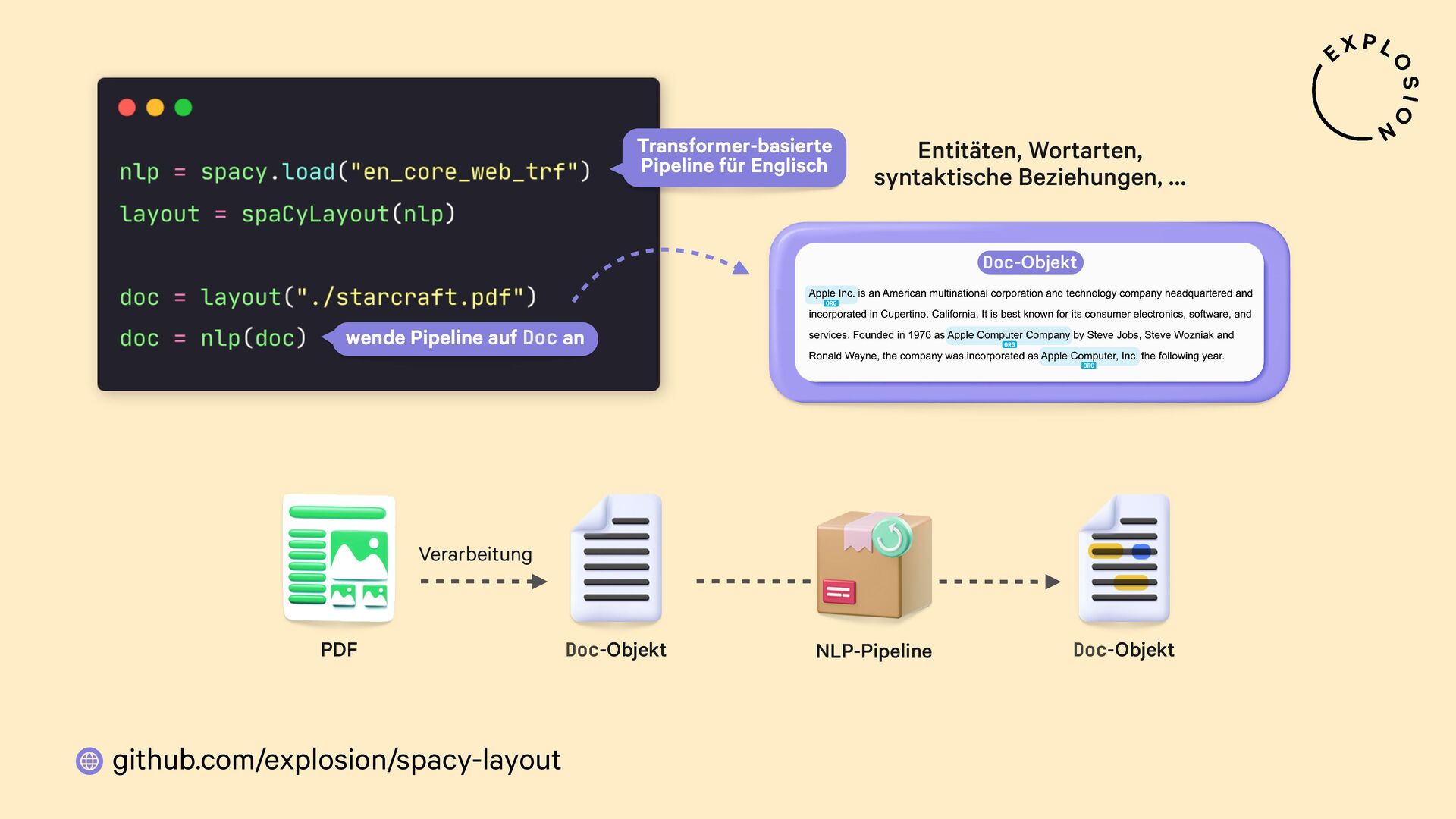Click the 'Transformer-basierte Pipeline für Englisch' callout
Image resolution: width=1456 pixels, height=819 pixels.
coord(734,156)
